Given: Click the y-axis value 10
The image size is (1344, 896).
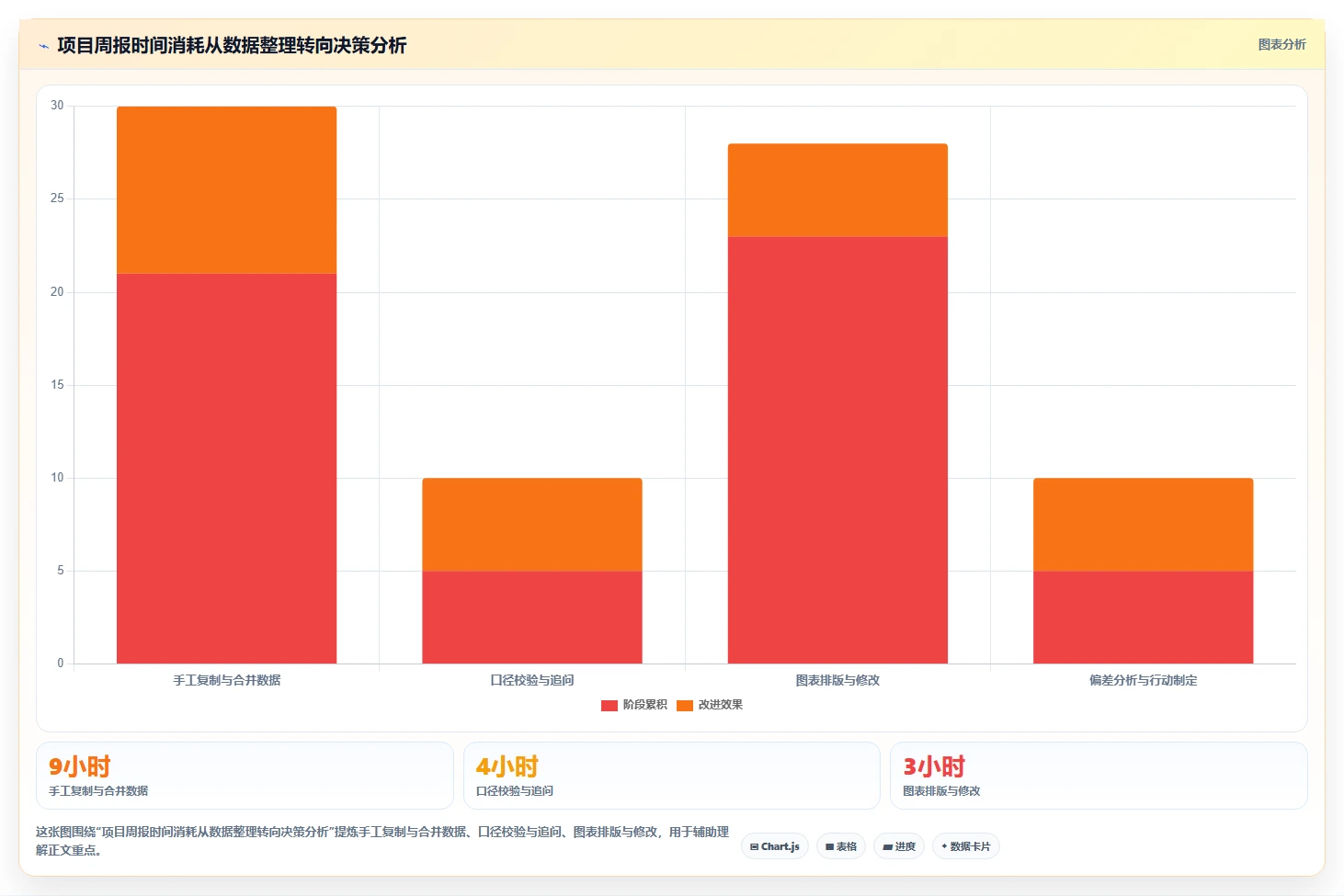Looking at the screenshot, I should [x=57, y=478].
